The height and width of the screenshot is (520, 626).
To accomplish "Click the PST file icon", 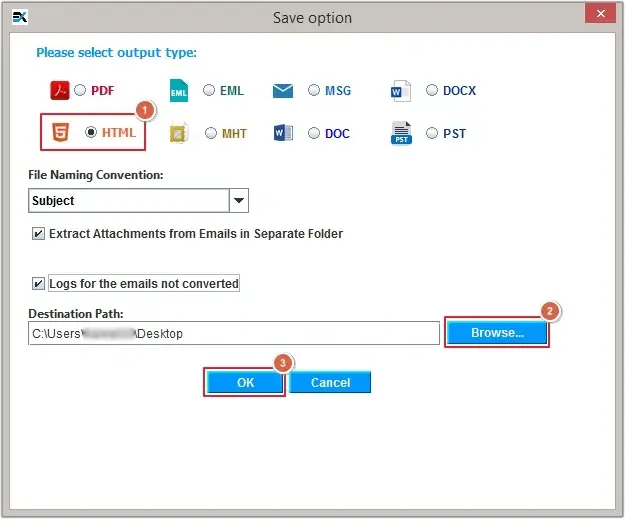I will tap(401, 133).
